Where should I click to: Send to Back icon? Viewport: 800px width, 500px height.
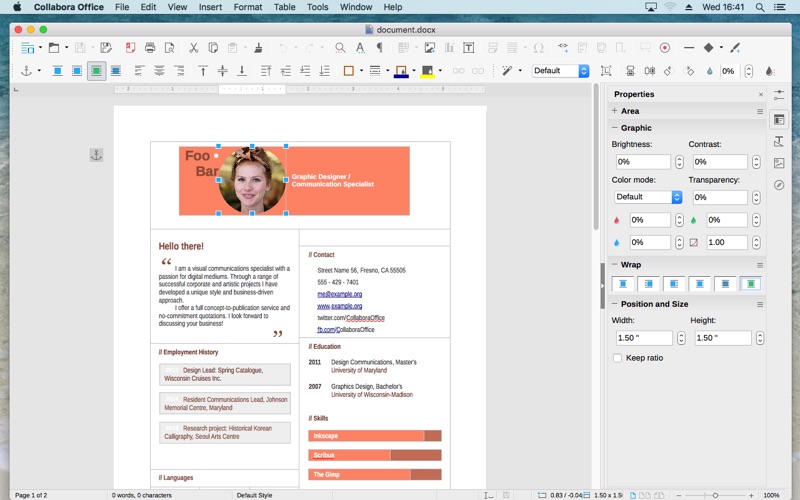tap(324, 71)
